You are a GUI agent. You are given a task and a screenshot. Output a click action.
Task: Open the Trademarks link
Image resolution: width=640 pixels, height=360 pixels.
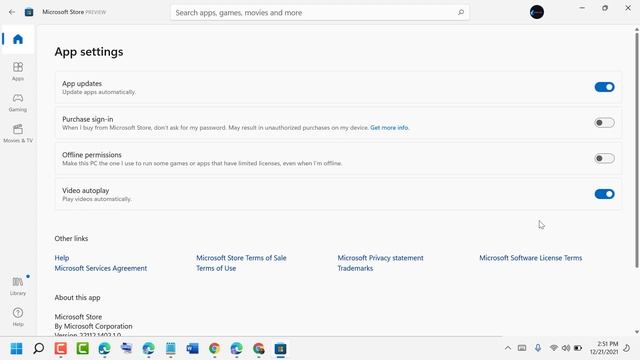[355, 268]
